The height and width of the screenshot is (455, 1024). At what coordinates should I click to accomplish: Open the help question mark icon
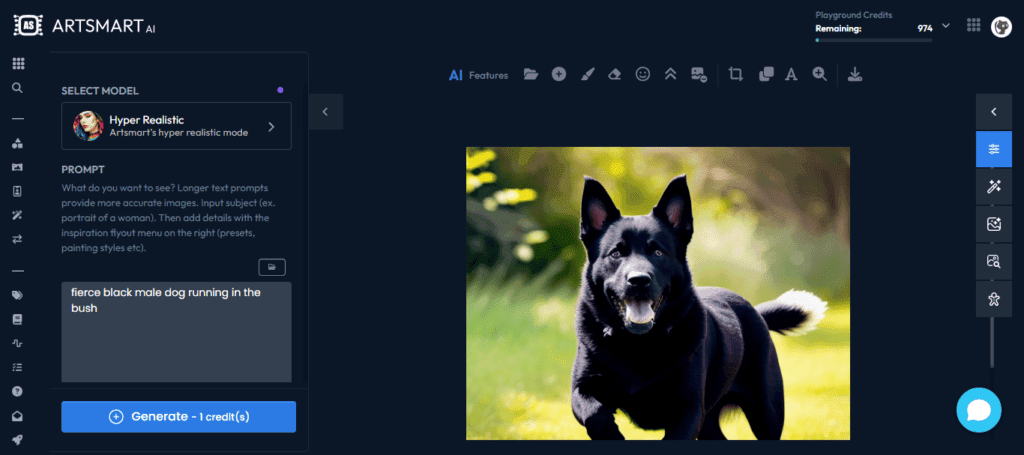click(18, 391)
